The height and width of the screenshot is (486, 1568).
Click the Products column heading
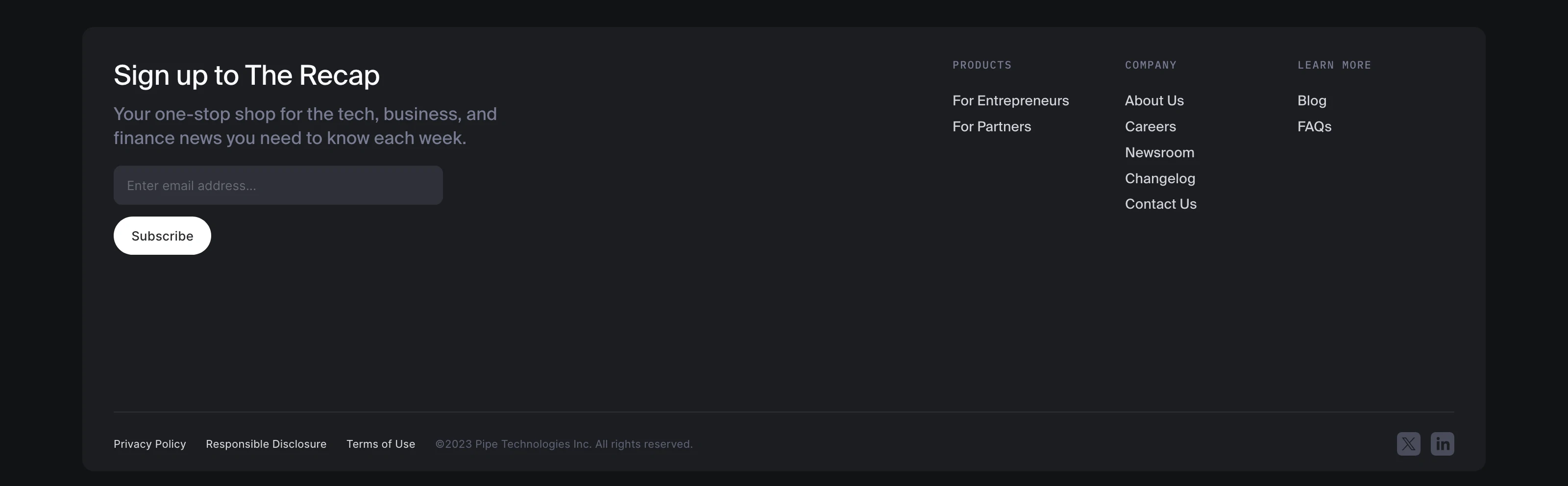[981, 65]
